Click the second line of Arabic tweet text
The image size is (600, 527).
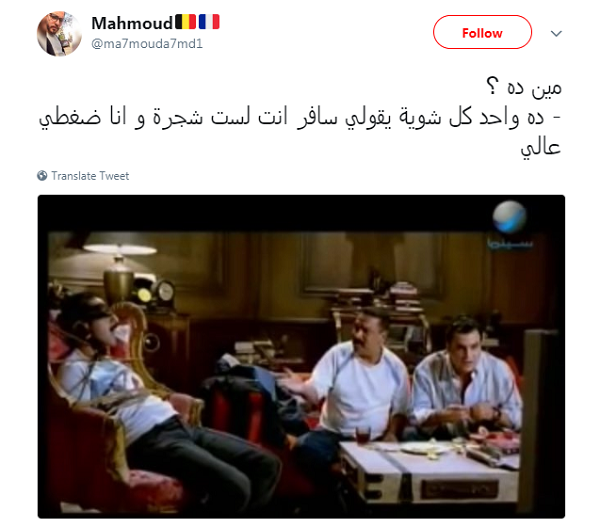[300, 117]
